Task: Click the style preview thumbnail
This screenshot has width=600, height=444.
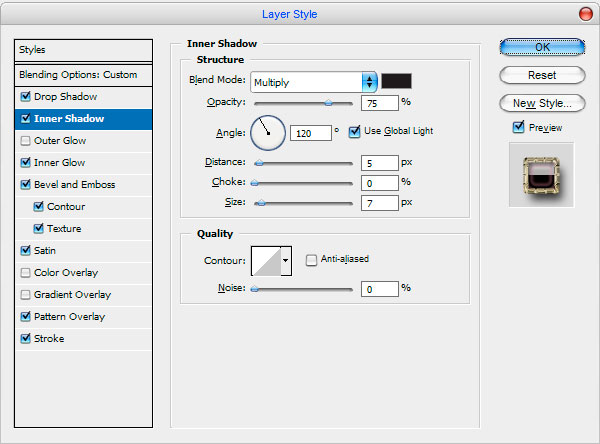Action: click(541, 175)
